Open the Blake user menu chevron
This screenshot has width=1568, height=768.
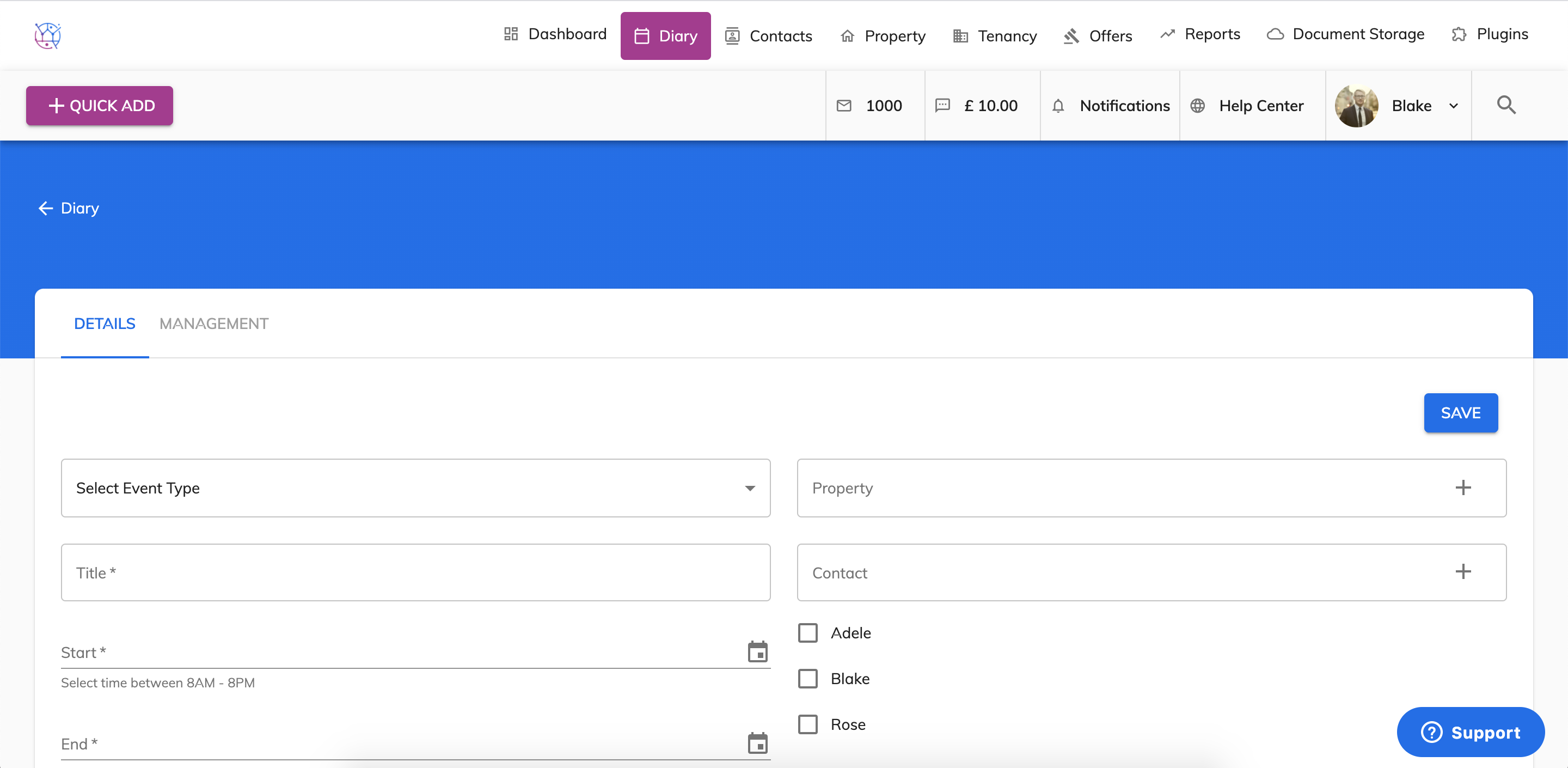(1453, 106)
